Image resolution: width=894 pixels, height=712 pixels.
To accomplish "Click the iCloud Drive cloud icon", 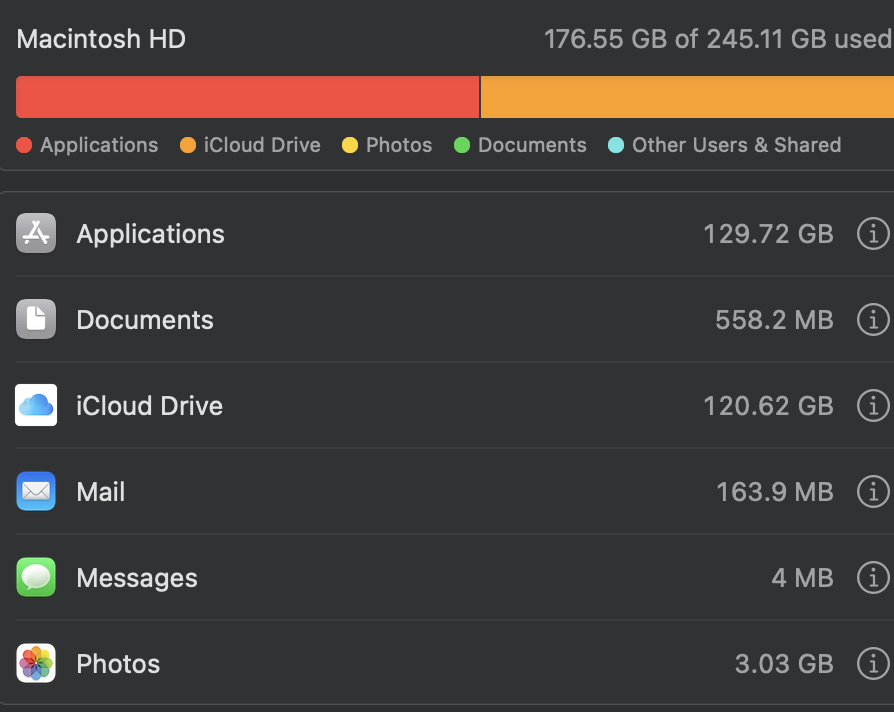I will tap(36, 406).
